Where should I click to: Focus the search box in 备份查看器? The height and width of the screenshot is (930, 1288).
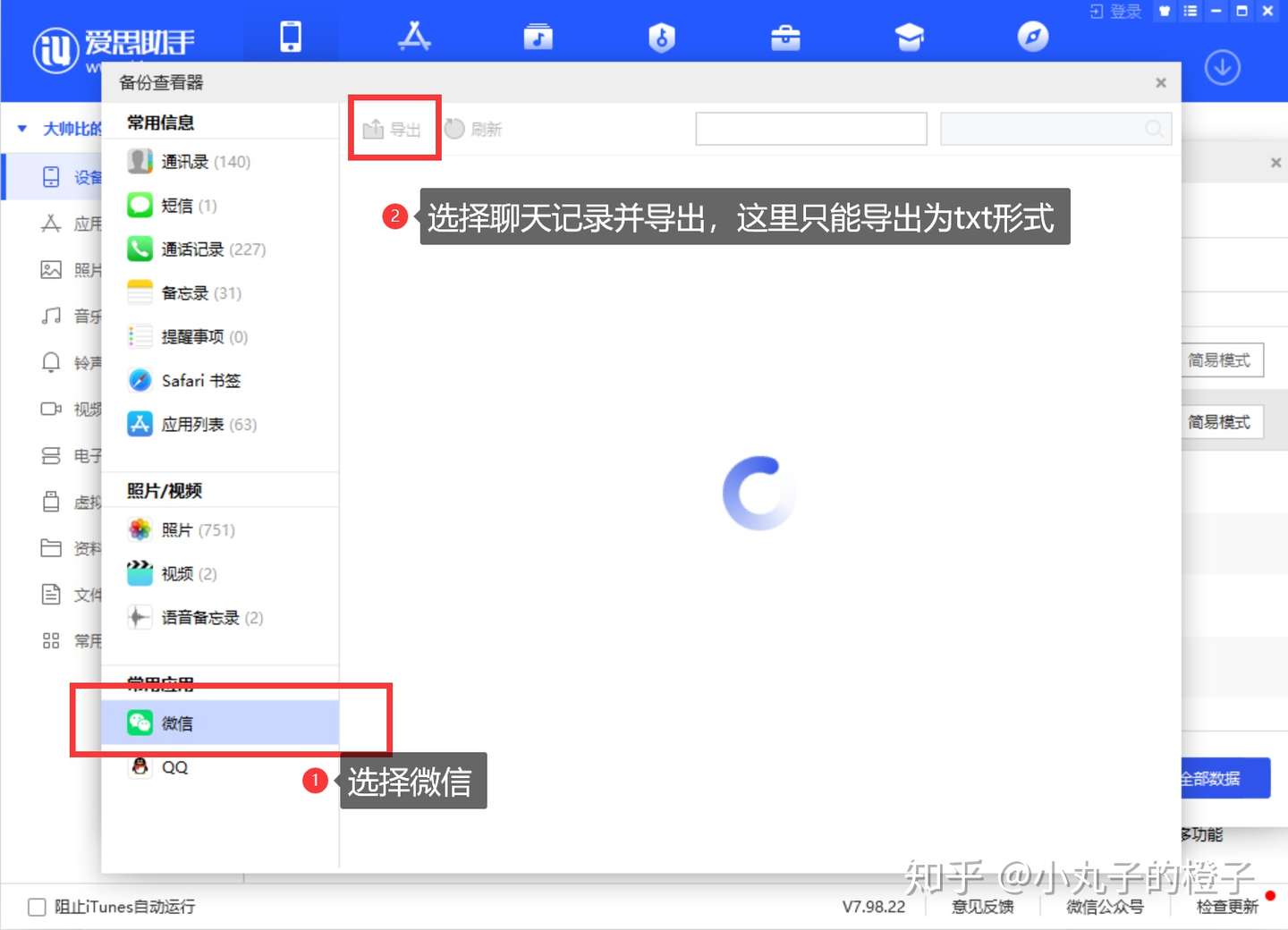coord(1055,129)
